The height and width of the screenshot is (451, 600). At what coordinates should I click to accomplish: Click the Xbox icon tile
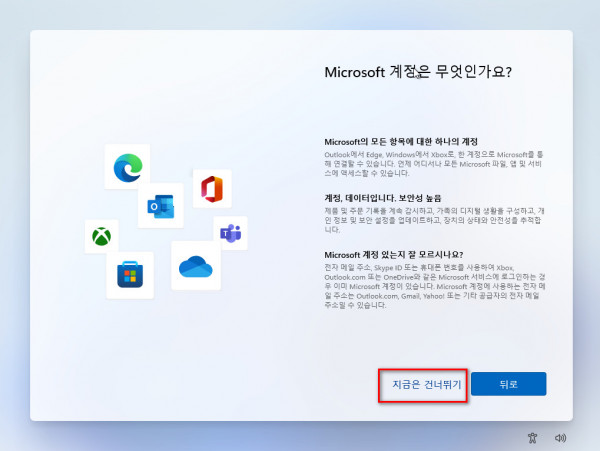tap(101, 236)
